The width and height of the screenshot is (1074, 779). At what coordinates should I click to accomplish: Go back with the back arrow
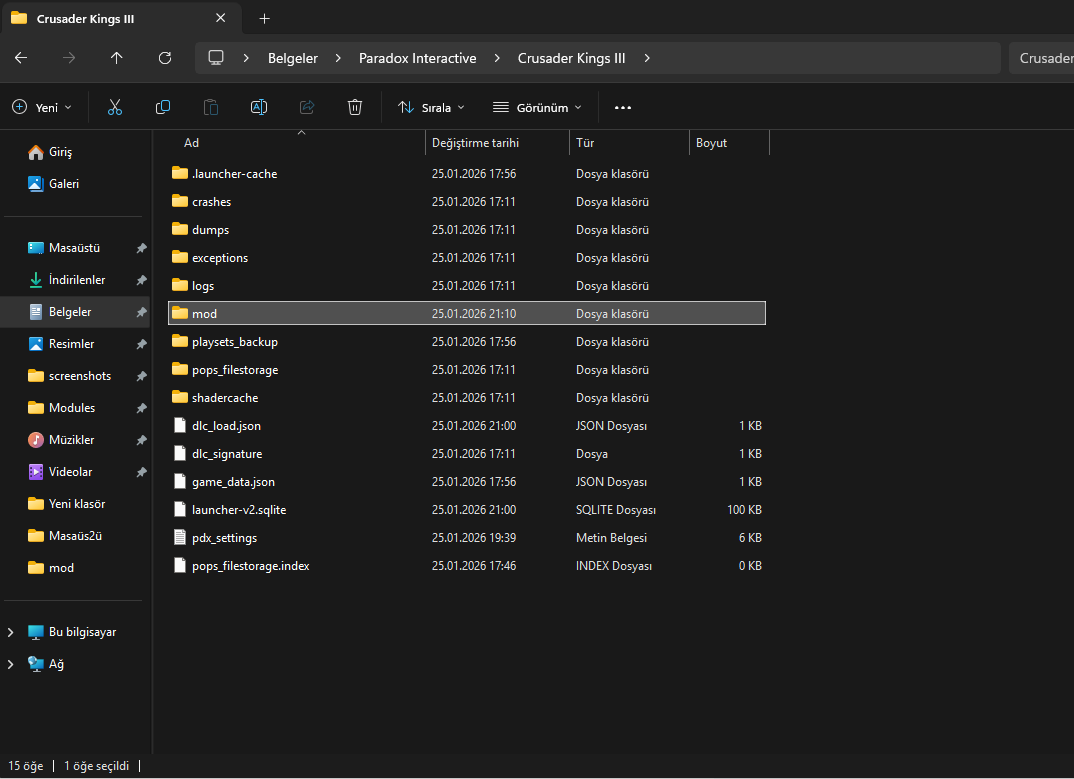pos(21,58)
